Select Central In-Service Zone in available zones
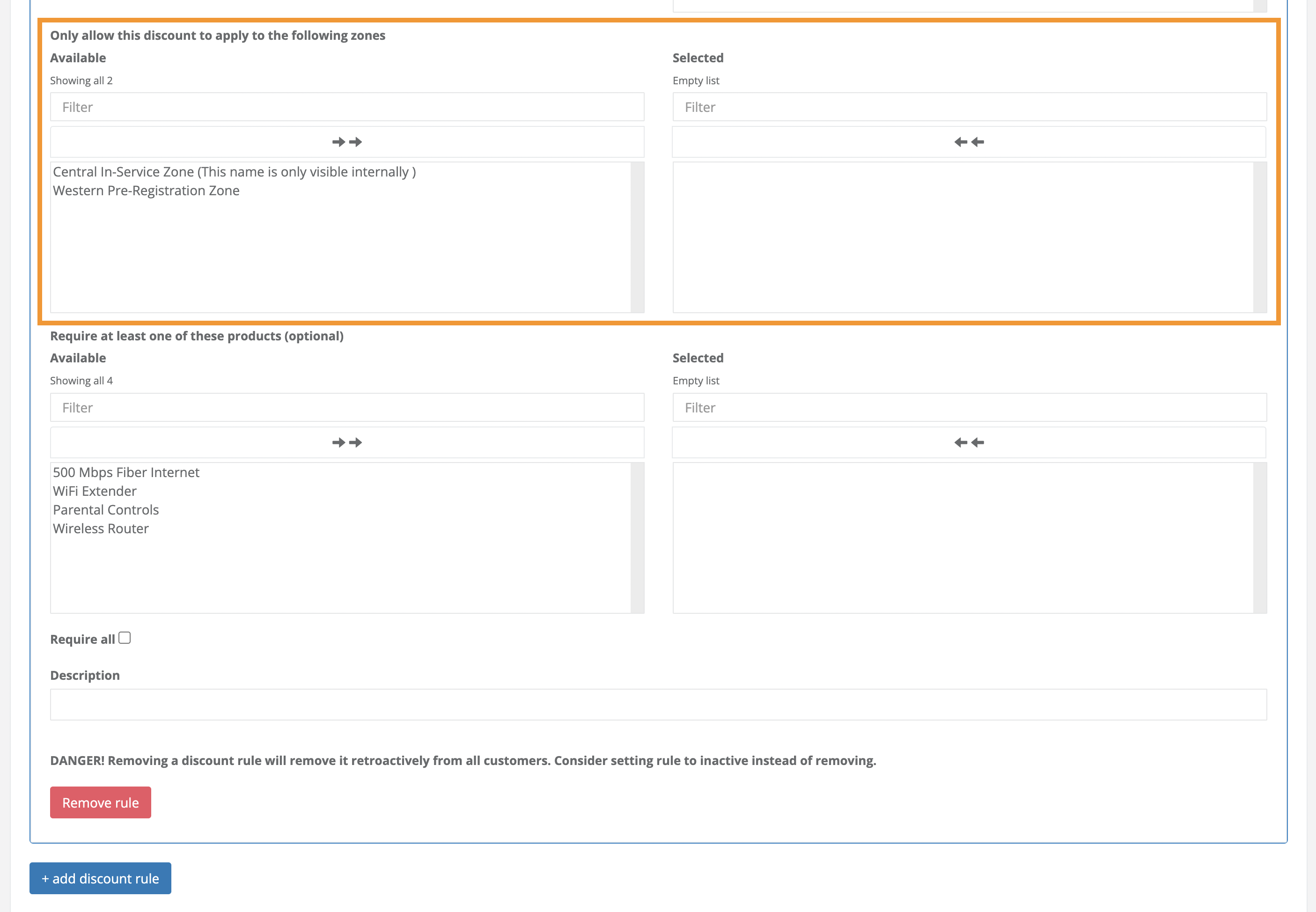Viewport: 1316px width, 912px height. [x=233, y=171]
